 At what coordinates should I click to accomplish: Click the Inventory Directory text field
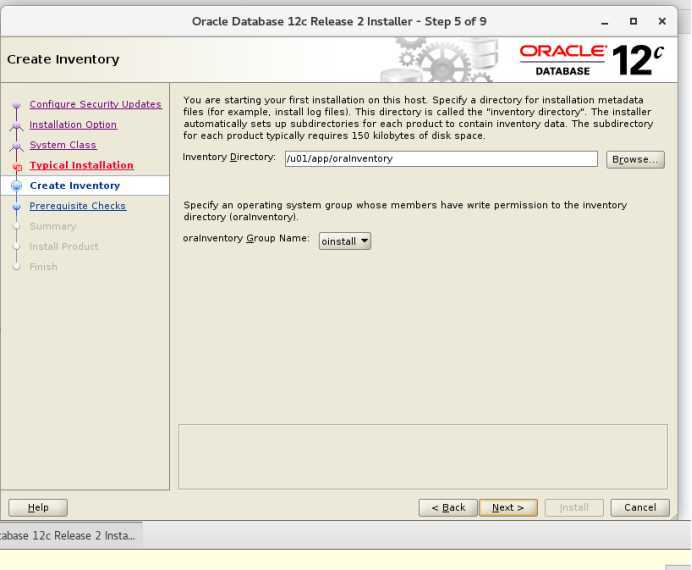[441, 159]
